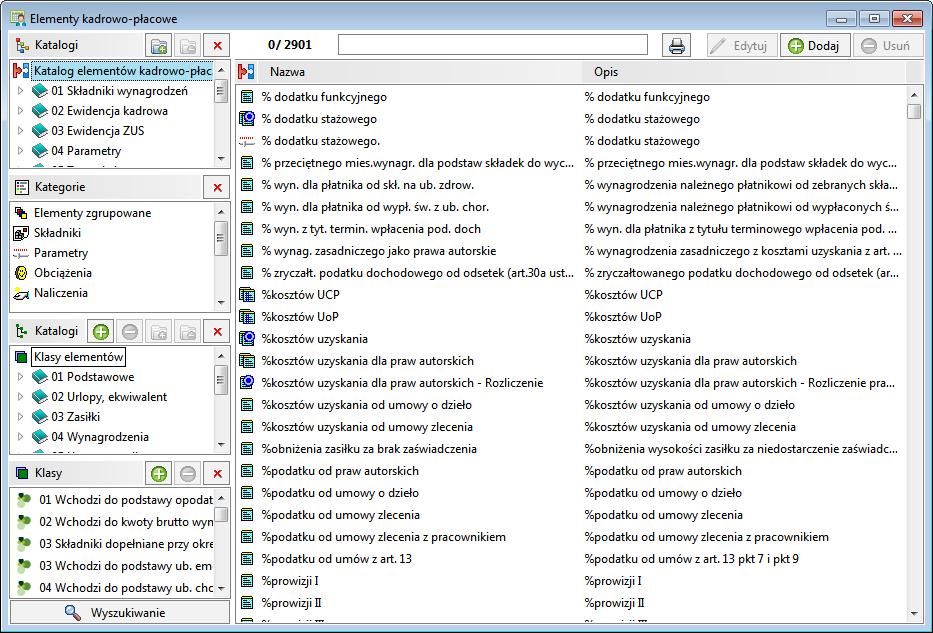This screenshot has width=933, height=633.
Task: Click the Dodaj button
Action: coord(815,46)
